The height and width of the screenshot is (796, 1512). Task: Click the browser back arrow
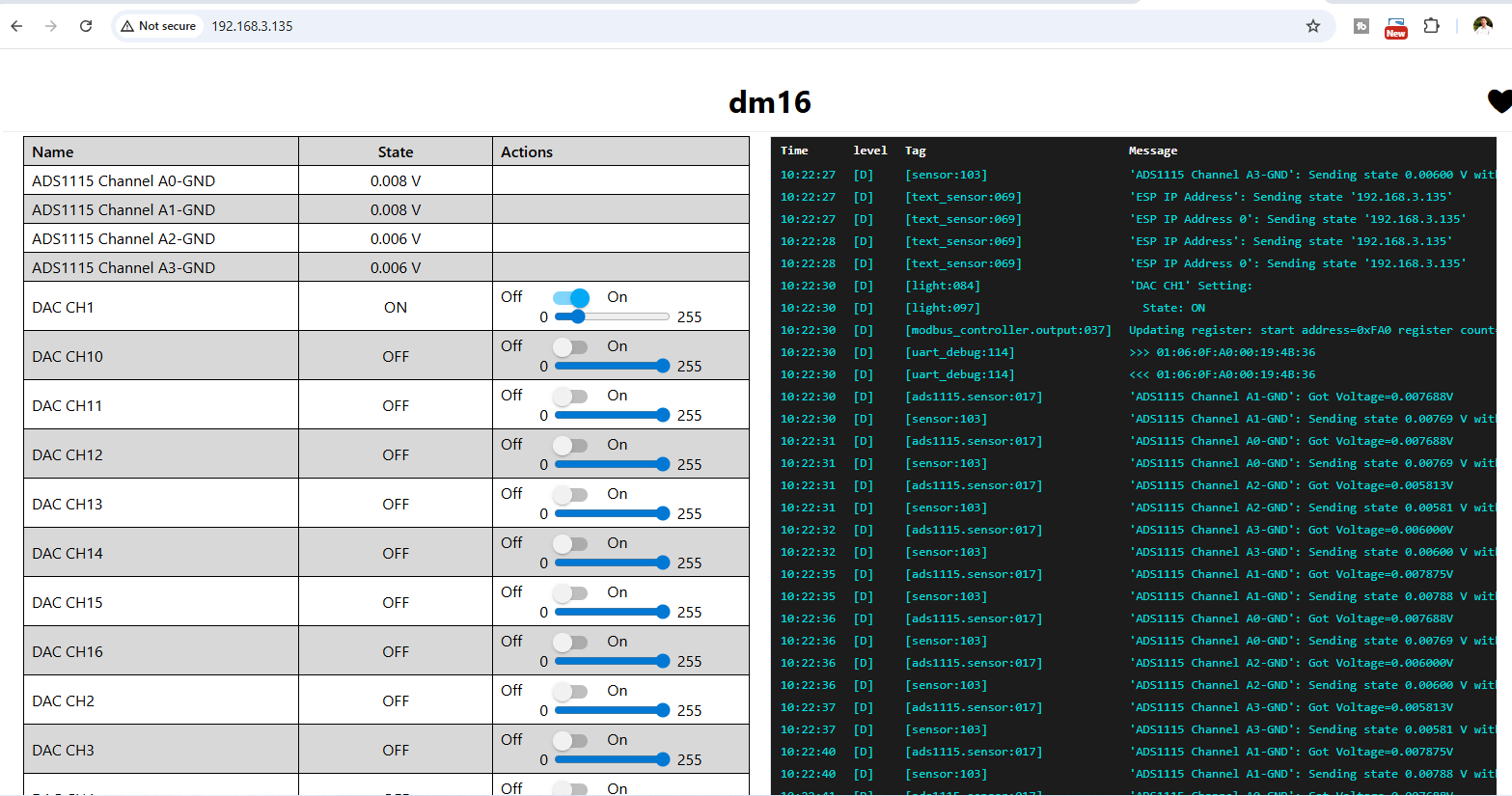[x=16, y=26]
